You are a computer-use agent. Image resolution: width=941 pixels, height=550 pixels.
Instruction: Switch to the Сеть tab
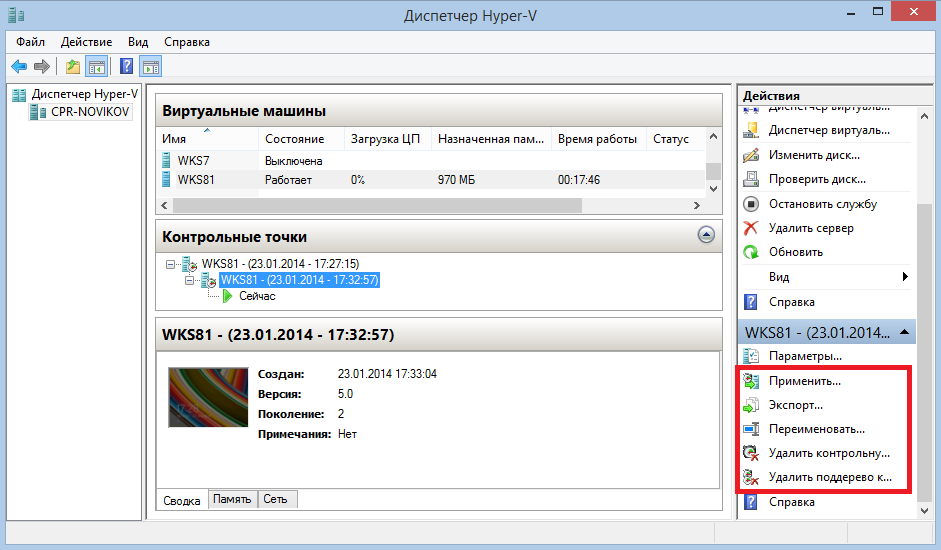pos(275,499)
